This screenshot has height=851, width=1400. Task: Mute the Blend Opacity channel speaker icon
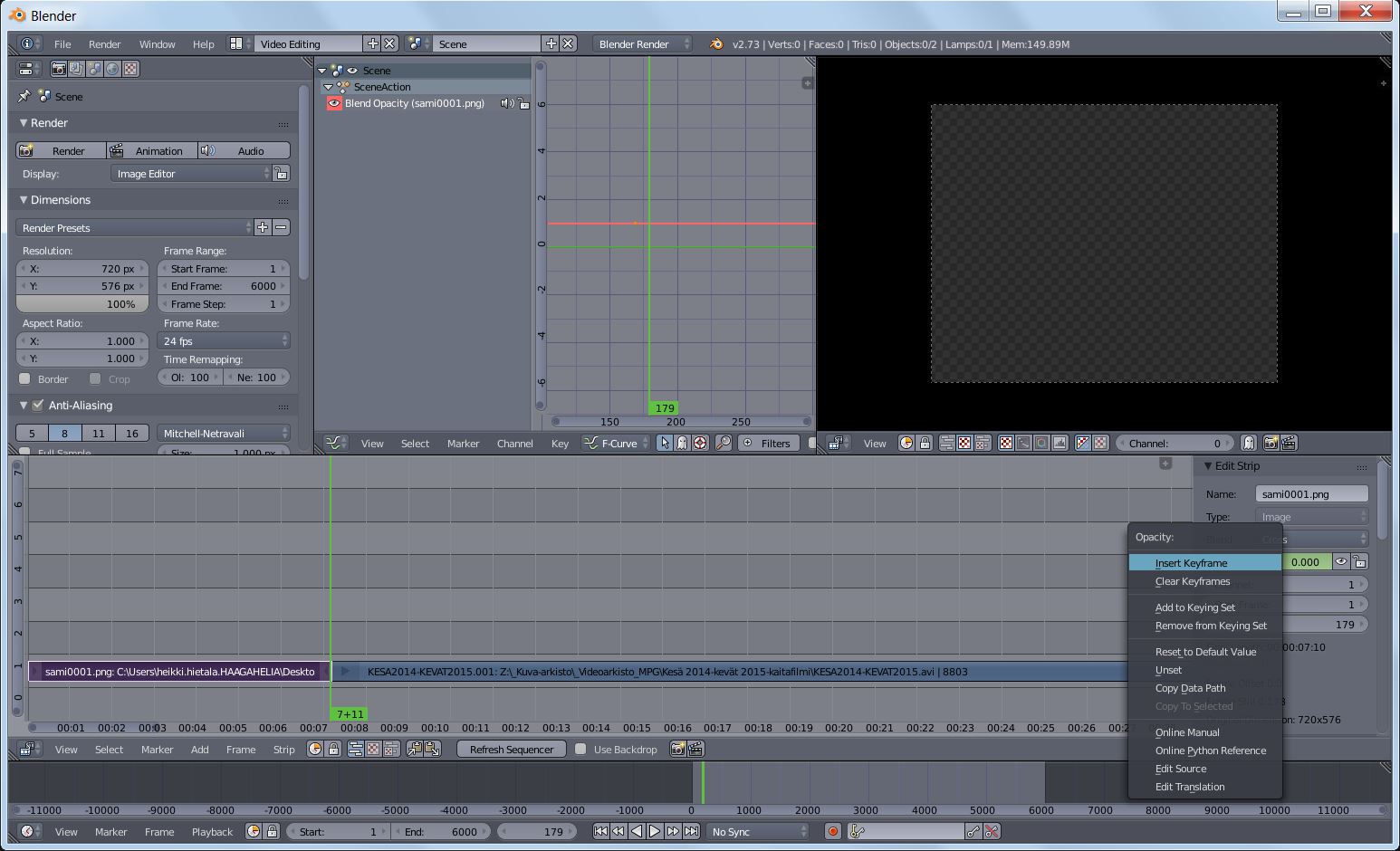(507, 103)
